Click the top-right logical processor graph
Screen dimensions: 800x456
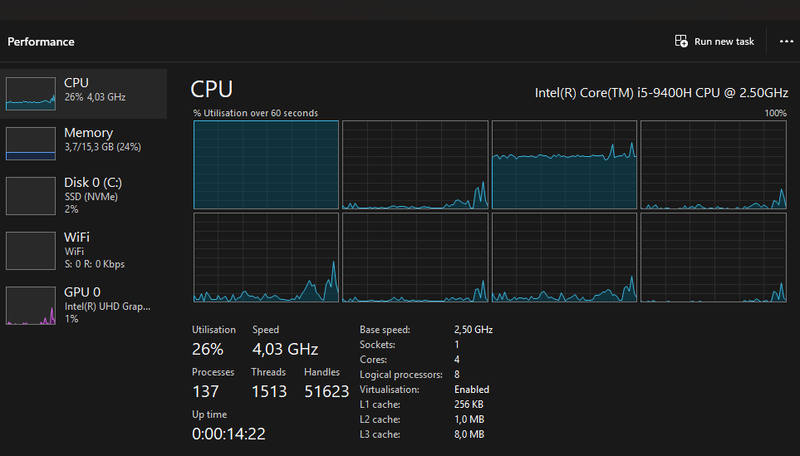click(713, 165)
